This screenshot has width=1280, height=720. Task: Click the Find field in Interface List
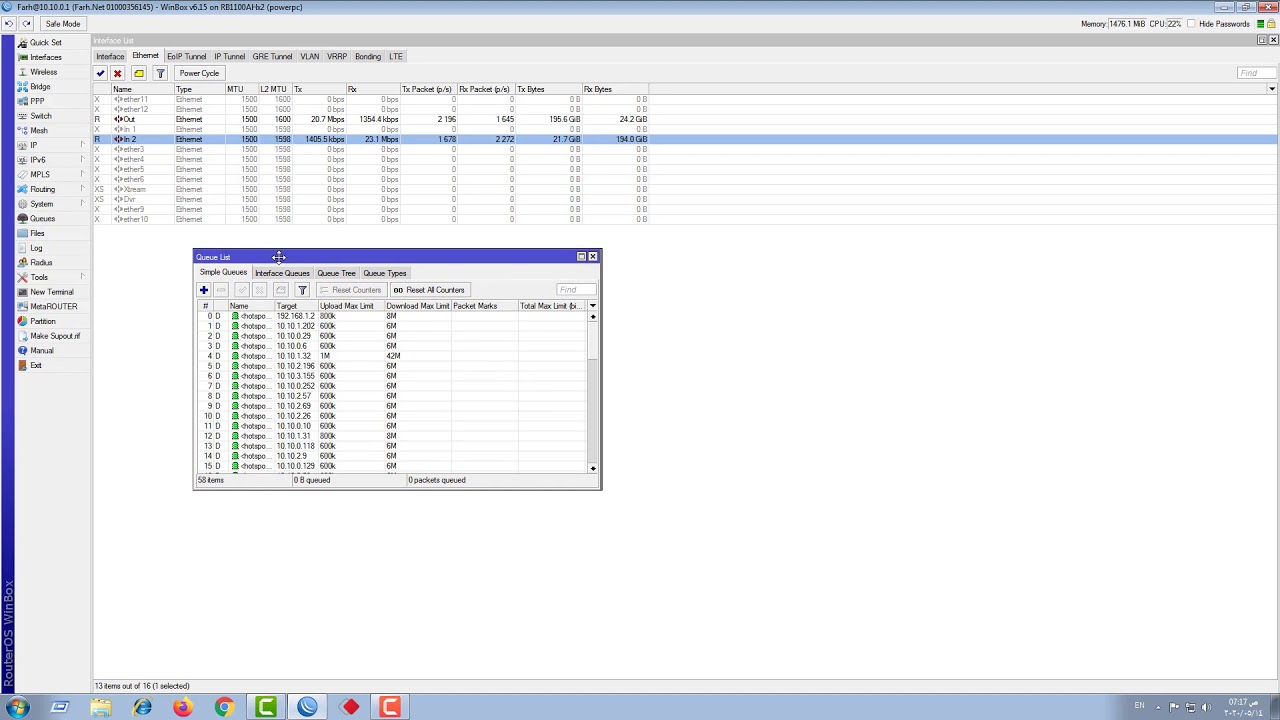point(1256,73)
